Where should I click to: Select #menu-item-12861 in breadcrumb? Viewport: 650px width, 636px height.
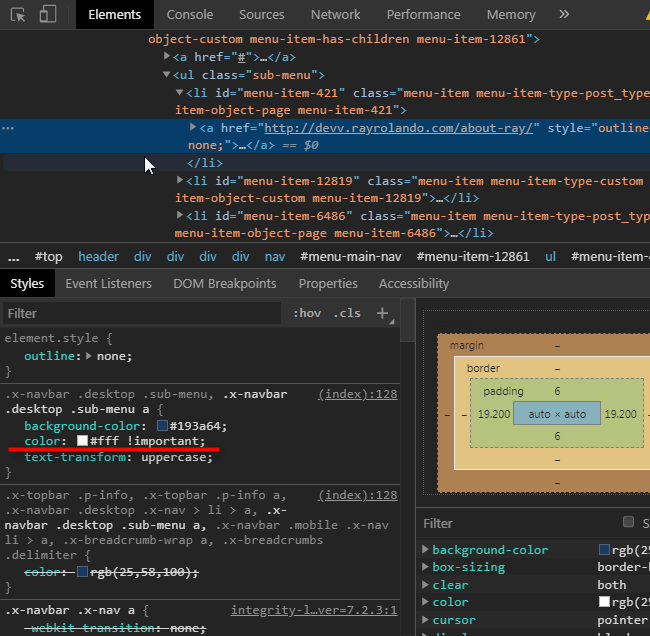[x=473, y=257]
